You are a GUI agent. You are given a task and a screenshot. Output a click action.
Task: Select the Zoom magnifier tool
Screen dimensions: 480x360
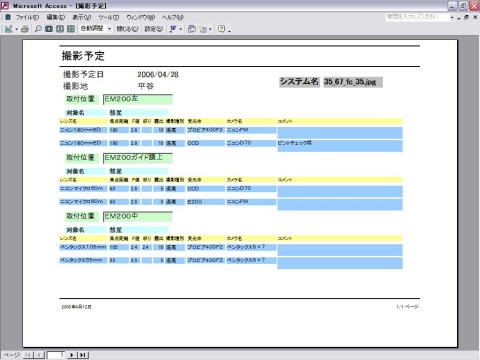click(x=38, y=29)
